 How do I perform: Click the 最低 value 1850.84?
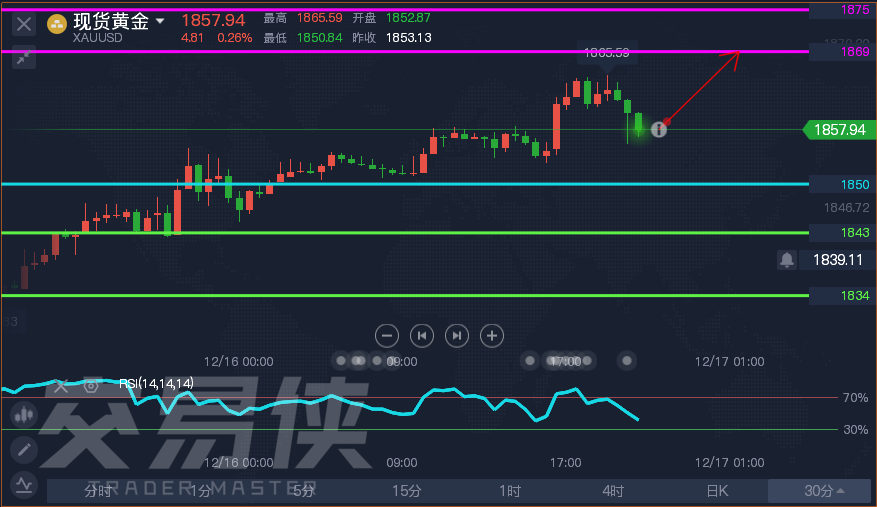point(319,38)
